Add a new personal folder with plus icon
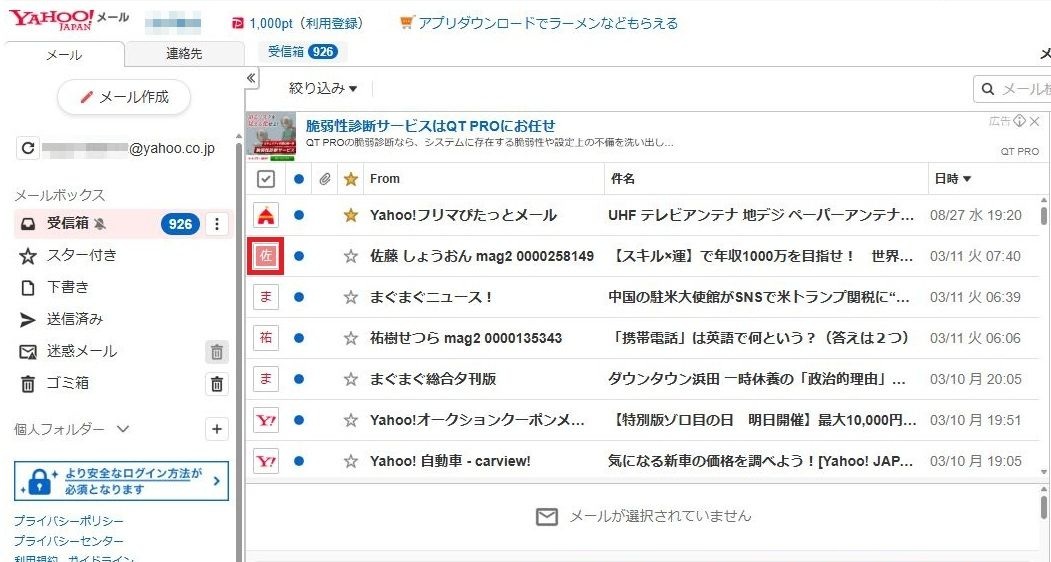Screen dimensions: 1051x562 (217, 429)
